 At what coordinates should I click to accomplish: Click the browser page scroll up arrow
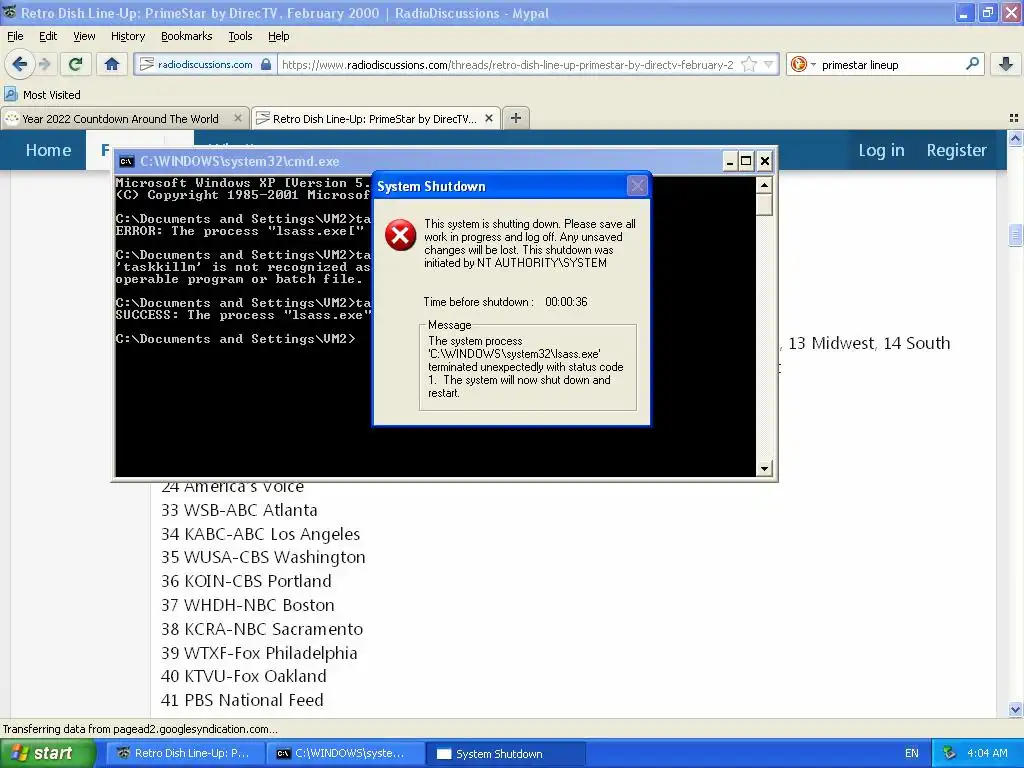pos(1015,138)
